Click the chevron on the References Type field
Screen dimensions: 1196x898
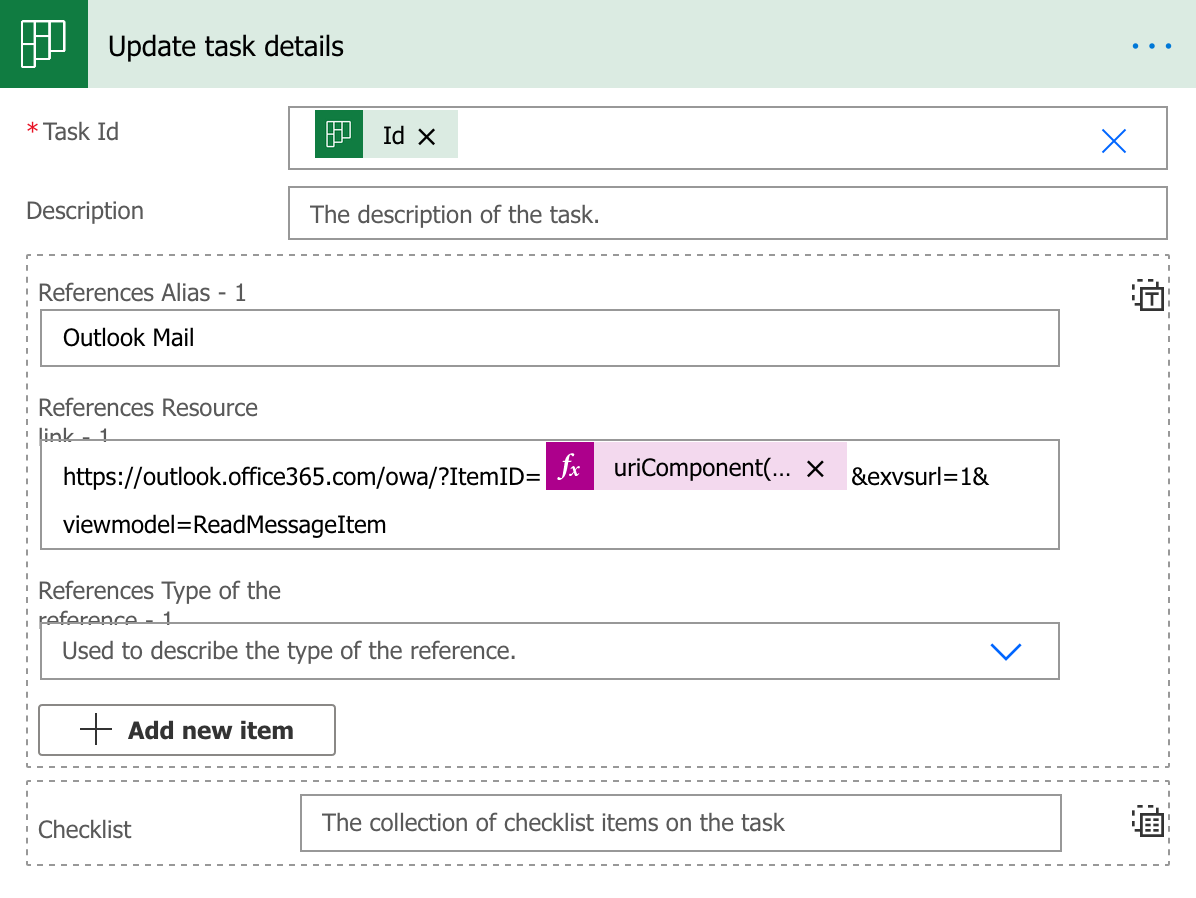[x=1006, y=651]
